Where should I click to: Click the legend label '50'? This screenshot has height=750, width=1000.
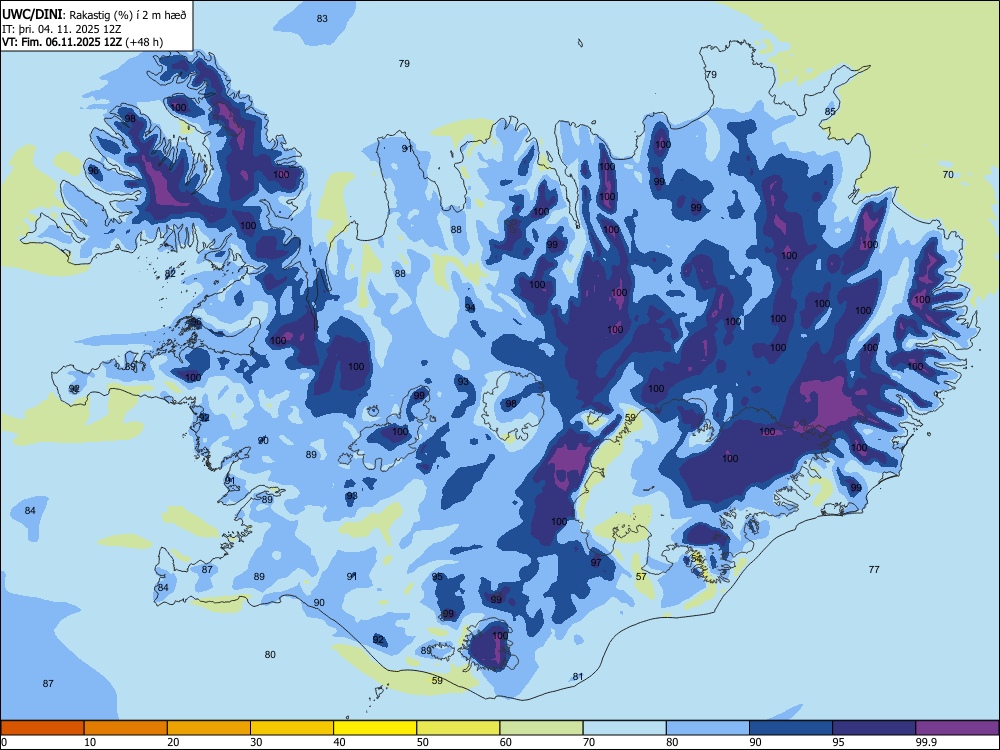click(423, 742)
